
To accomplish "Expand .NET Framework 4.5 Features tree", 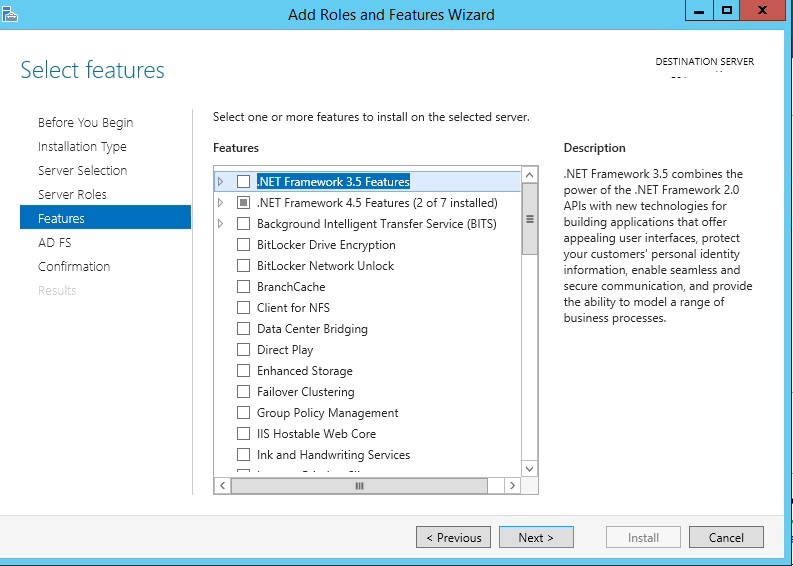I will coord(221,203).
